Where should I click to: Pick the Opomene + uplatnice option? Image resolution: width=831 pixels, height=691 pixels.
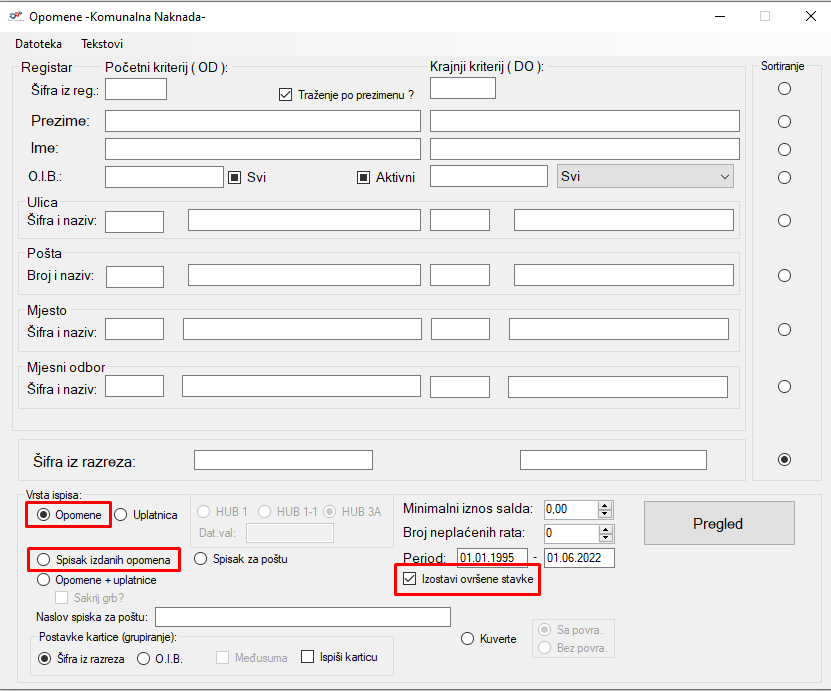pos(44,579)
